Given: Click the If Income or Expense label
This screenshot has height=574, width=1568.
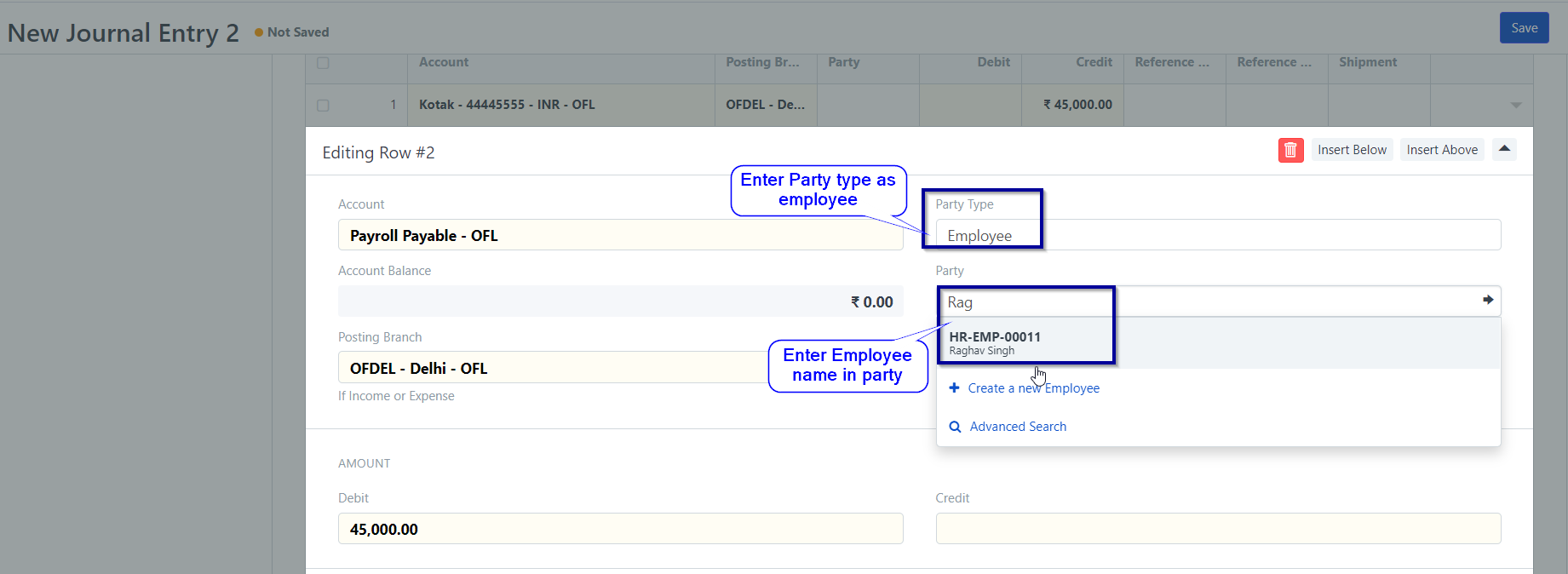Looking at the screenshot, I should click(396, 396).
